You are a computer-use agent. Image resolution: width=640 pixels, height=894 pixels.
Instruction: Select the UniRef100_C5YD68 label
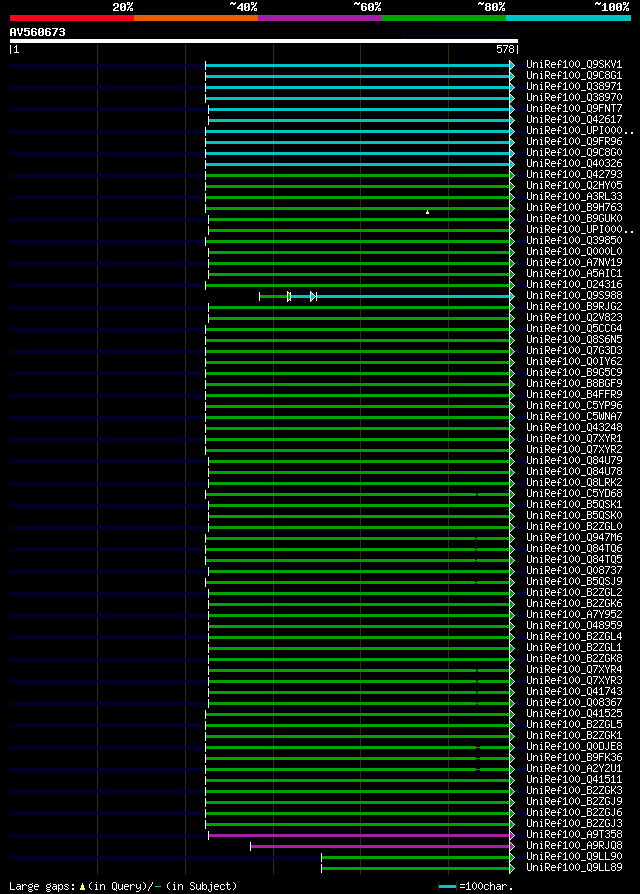574,494
